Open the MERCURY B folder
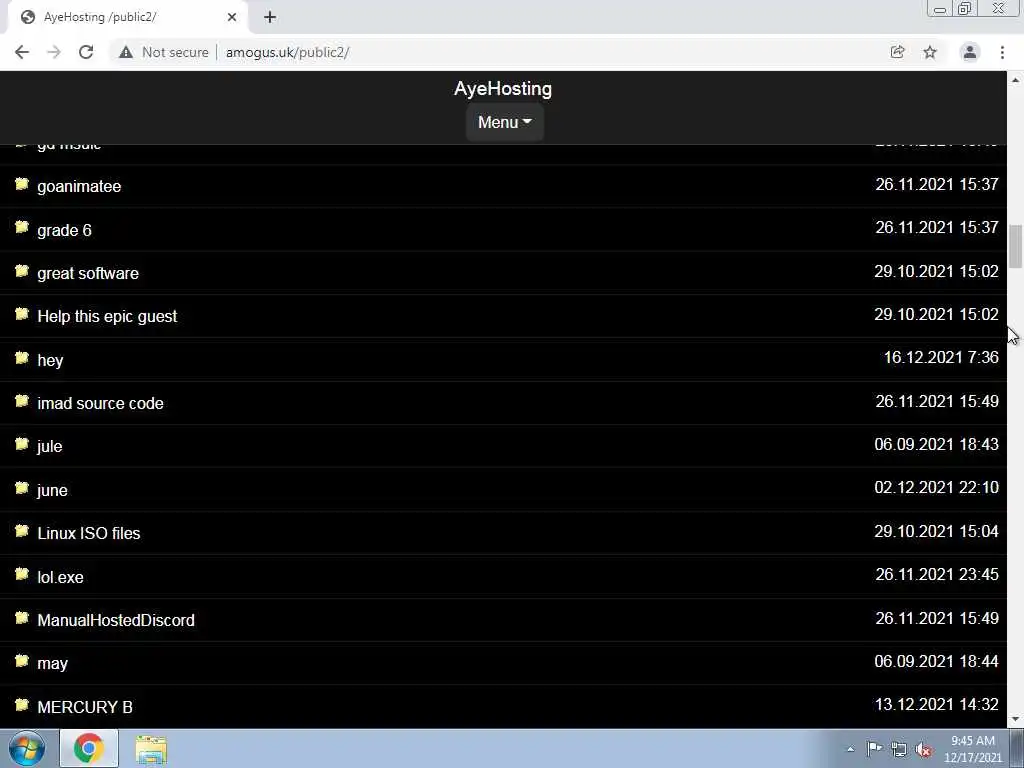Viewport: 1024px width, 768px height. tap(85, 707)
